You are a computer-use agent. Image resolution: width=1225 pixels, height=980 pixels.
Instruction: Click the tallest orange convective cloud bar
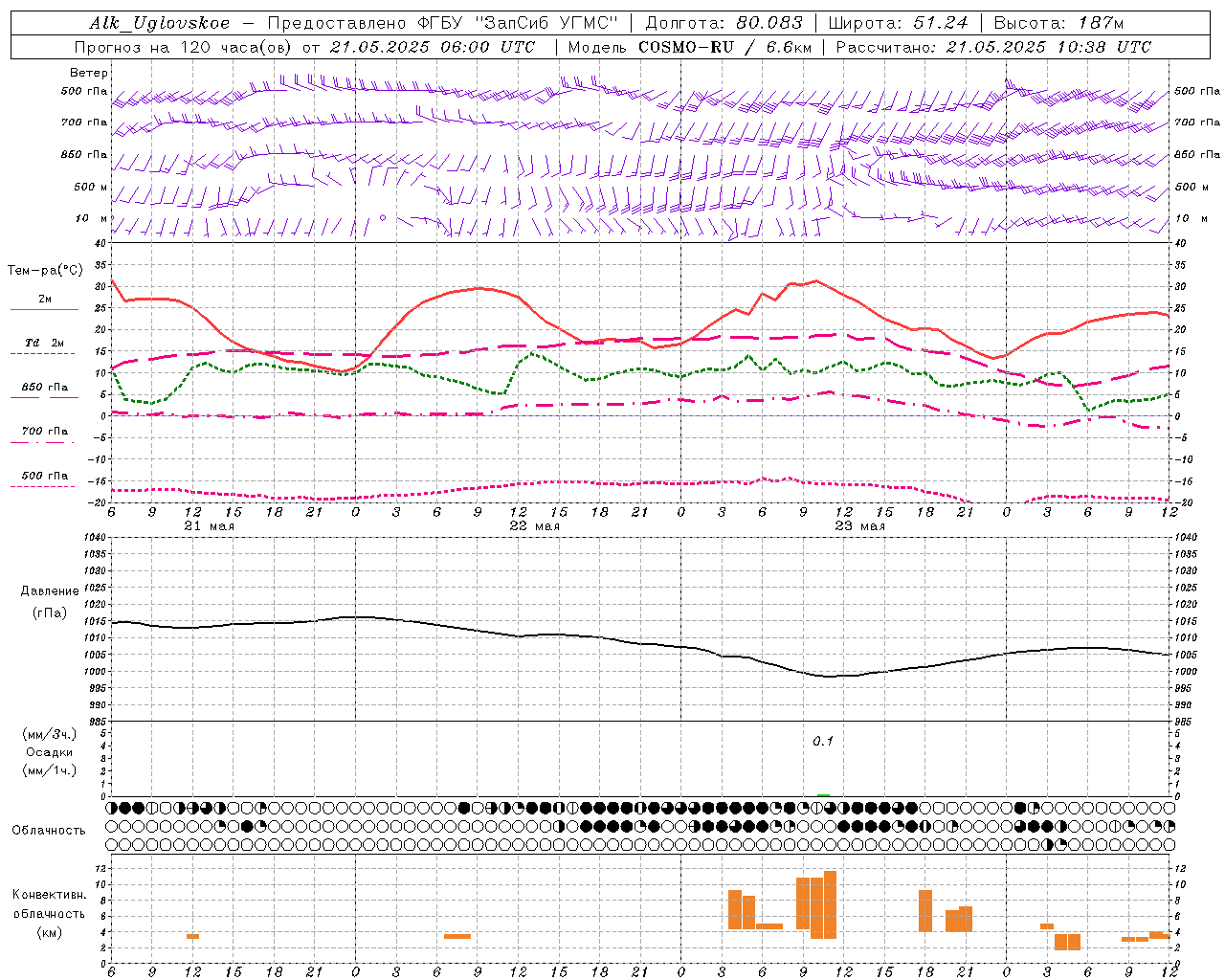(x=830, y=904)
